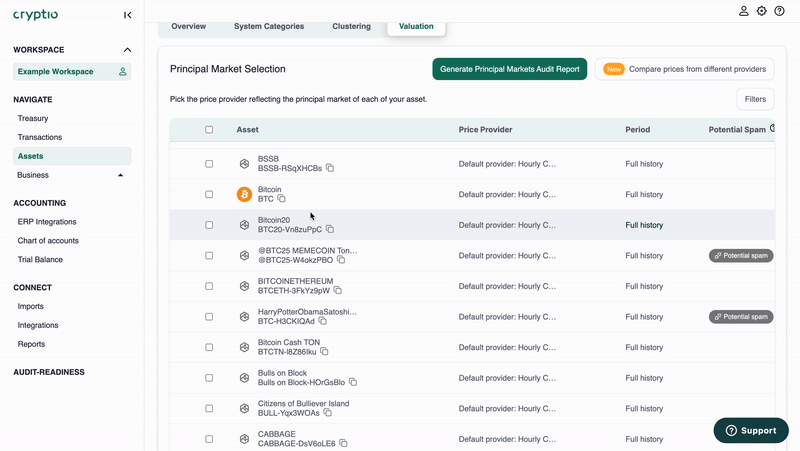The height and width of the screenshot is (451, 800).
Task: Copy the BTCTN-I8Z86Iku identifier
Action: [324, 352]
